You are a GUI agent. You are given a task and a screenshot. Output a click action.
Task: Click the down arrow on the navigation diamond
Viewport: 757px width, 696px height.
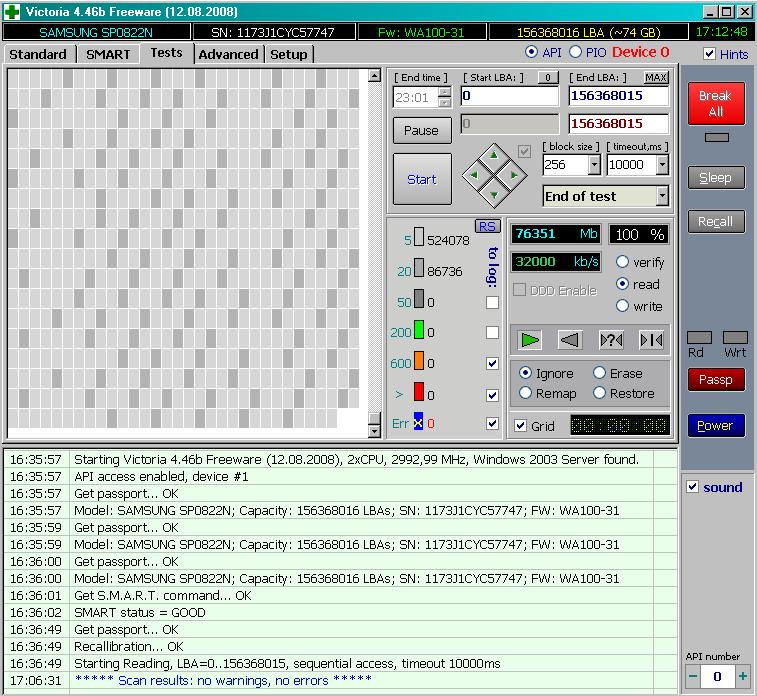(494, 195)
